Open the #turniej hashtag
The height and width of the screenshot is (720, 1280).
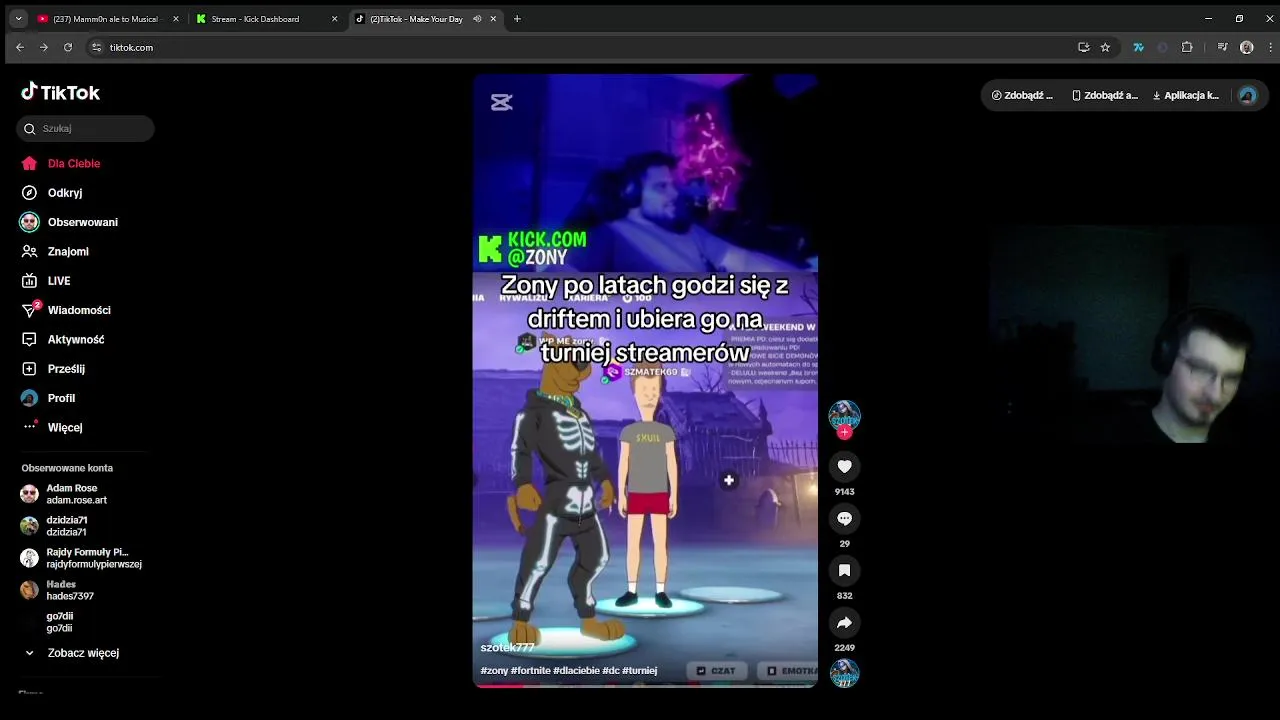[639, 671]
